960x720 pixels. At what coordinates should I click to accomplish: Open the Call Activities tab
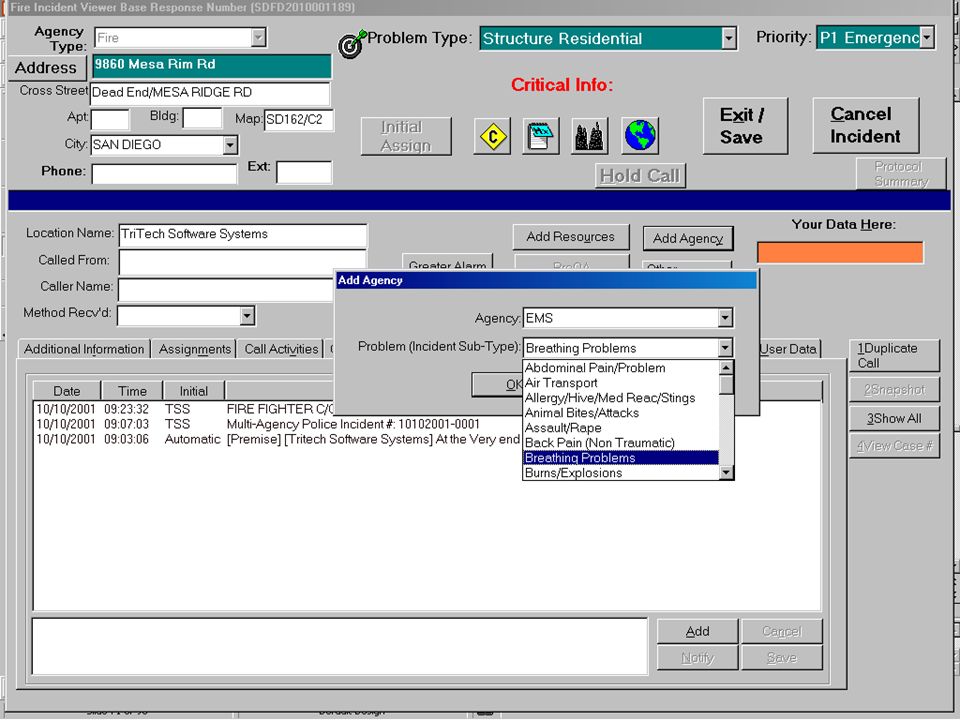[x=281, y=349]
